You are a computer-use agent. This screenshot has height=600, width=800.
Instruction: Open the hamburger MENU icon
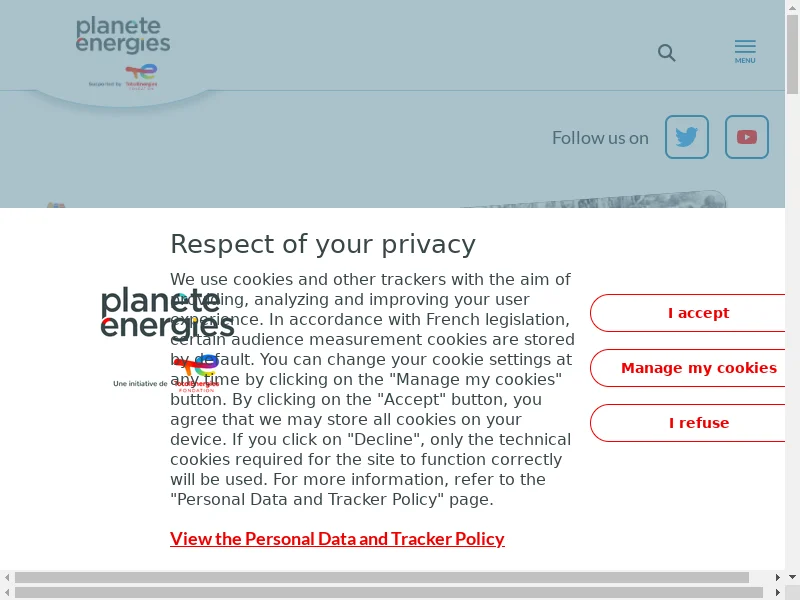[745, 52]
